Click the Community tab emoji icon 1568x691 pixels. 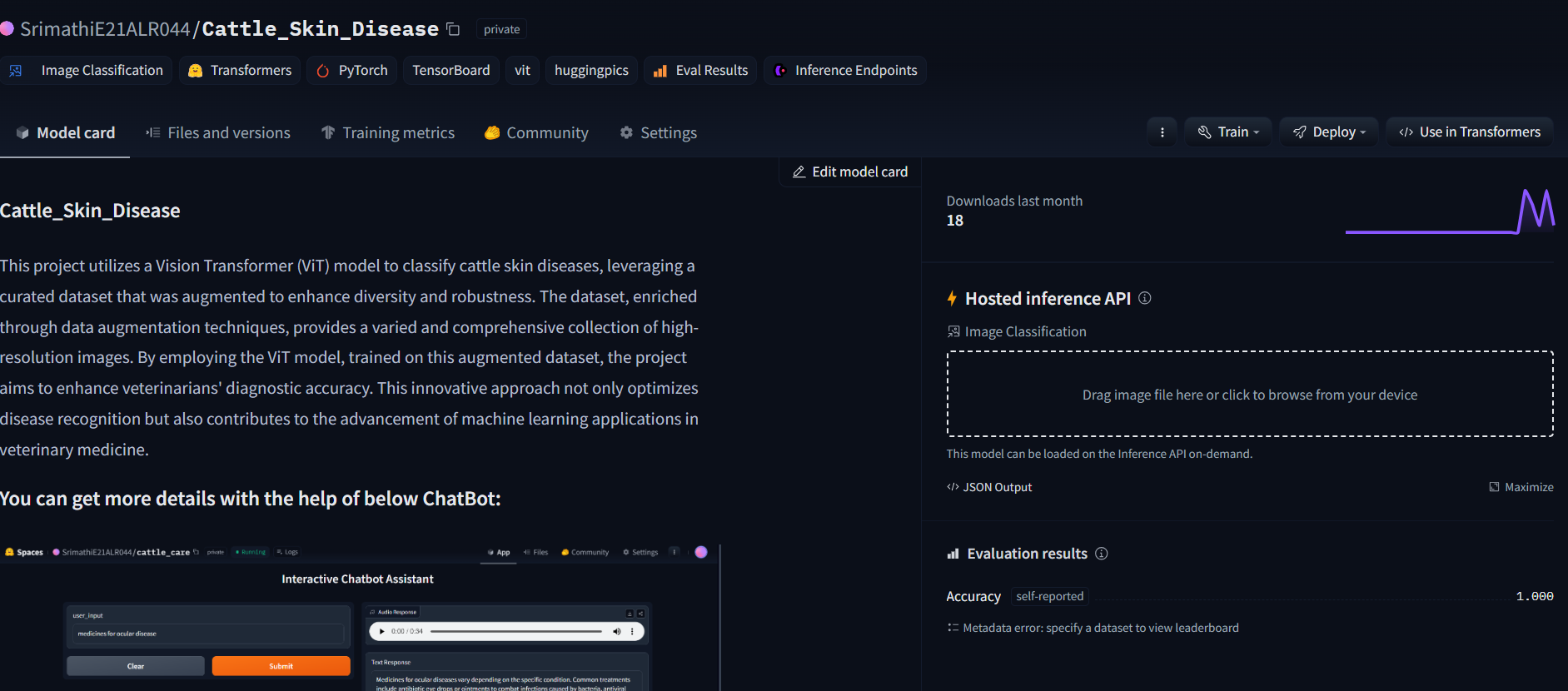pos(492,132)
